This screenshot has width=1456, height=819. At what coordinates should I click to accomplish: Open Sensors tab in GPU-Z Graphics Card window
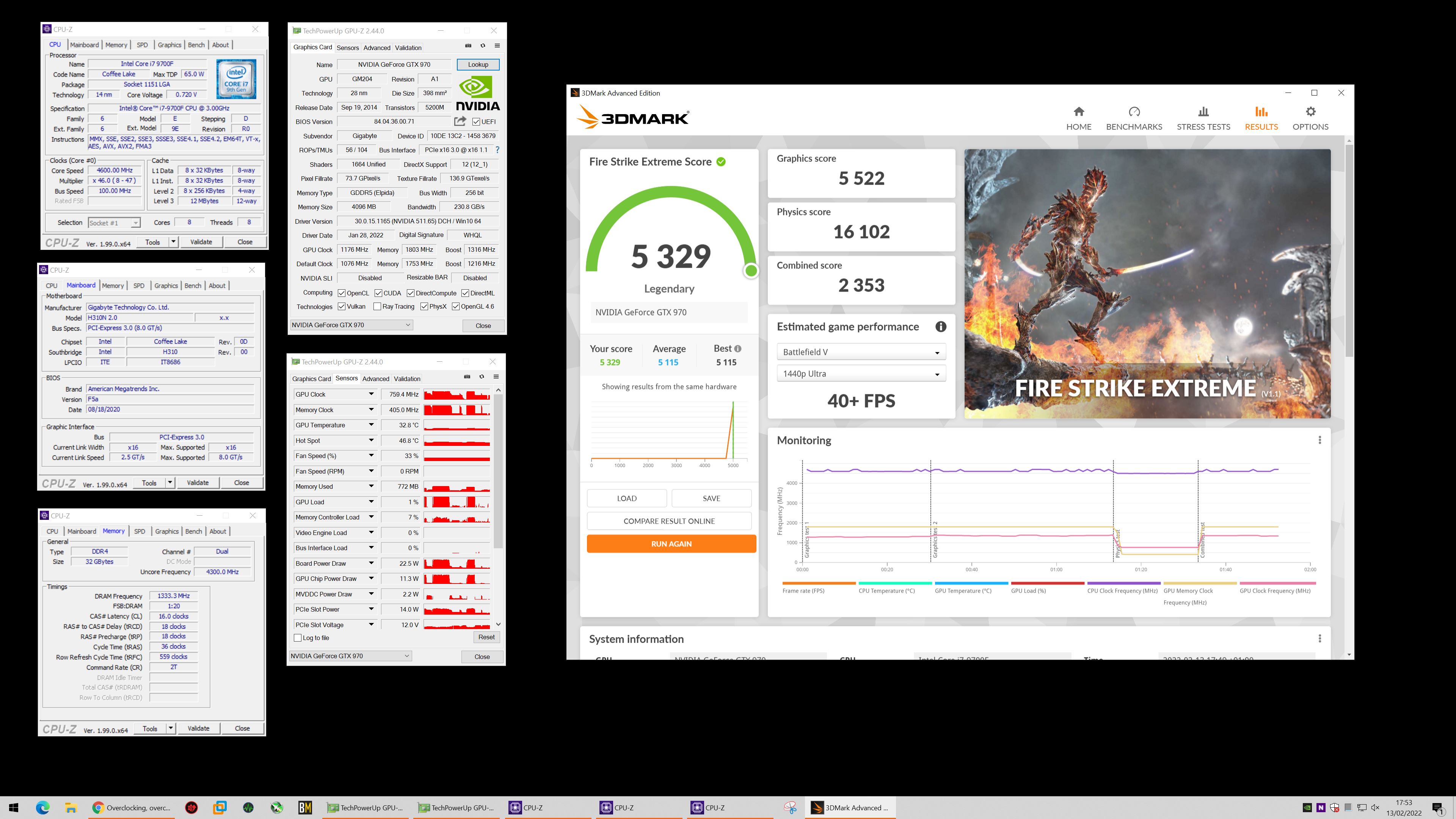(348, 47)
